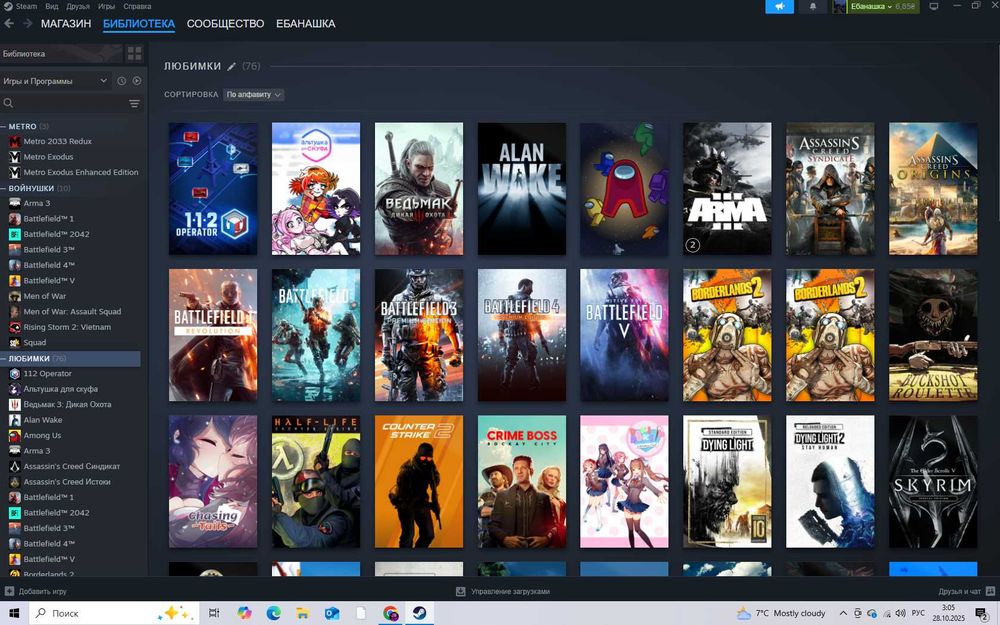Click the Steam icon on the taskbar
This screenshot has width=1000, height=625.
coord(420,613)
